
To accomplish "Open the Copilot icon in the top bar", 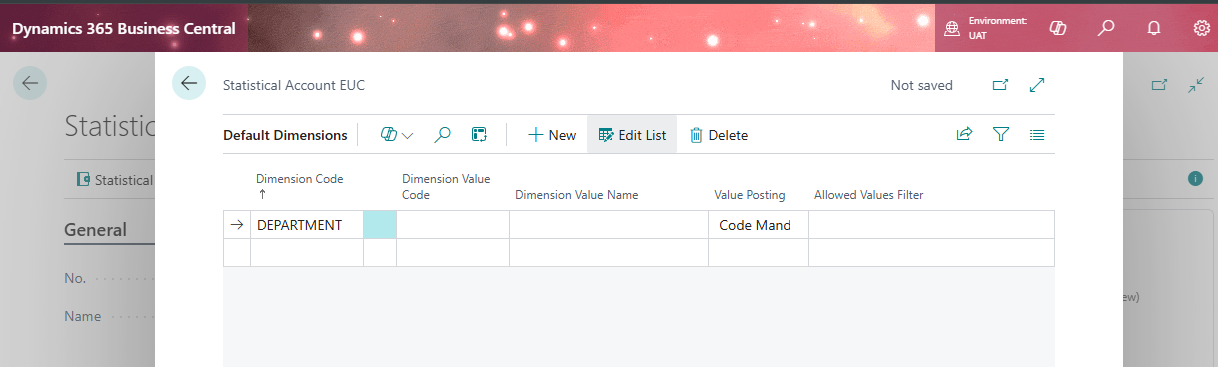I will point(1057,28).
